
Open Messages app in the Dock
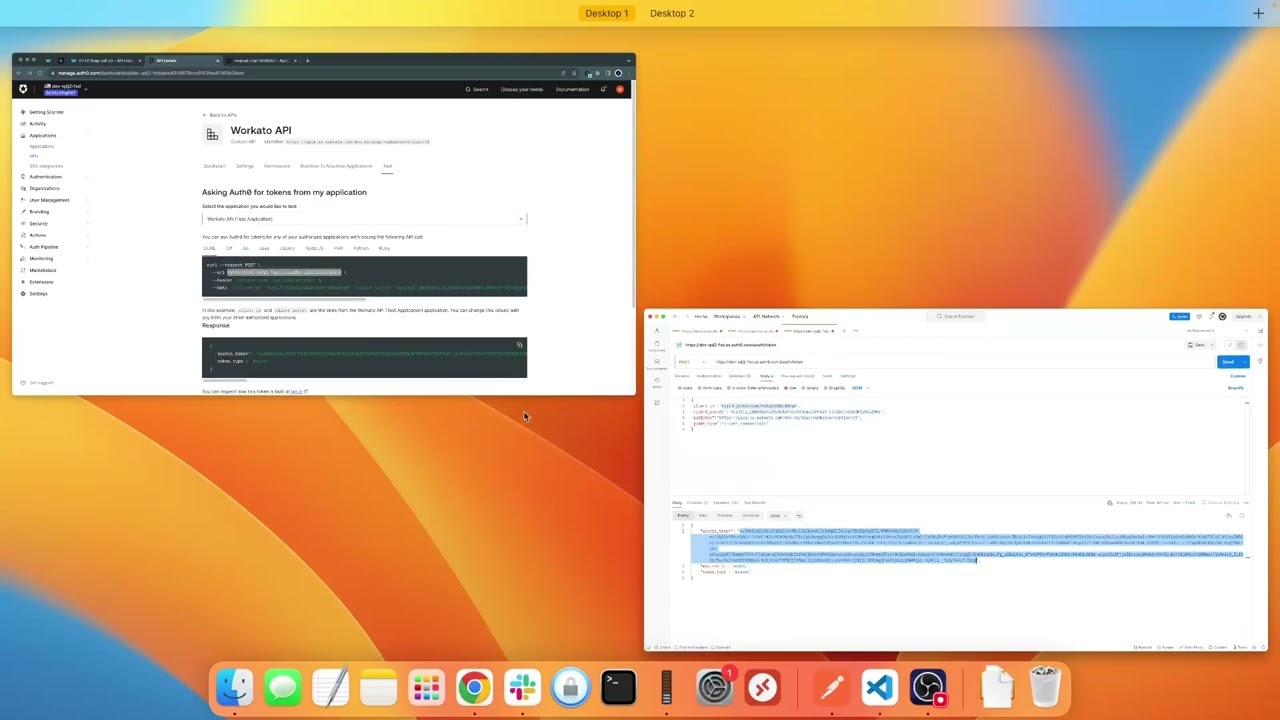pyautogui.click(x=283, y=688)
